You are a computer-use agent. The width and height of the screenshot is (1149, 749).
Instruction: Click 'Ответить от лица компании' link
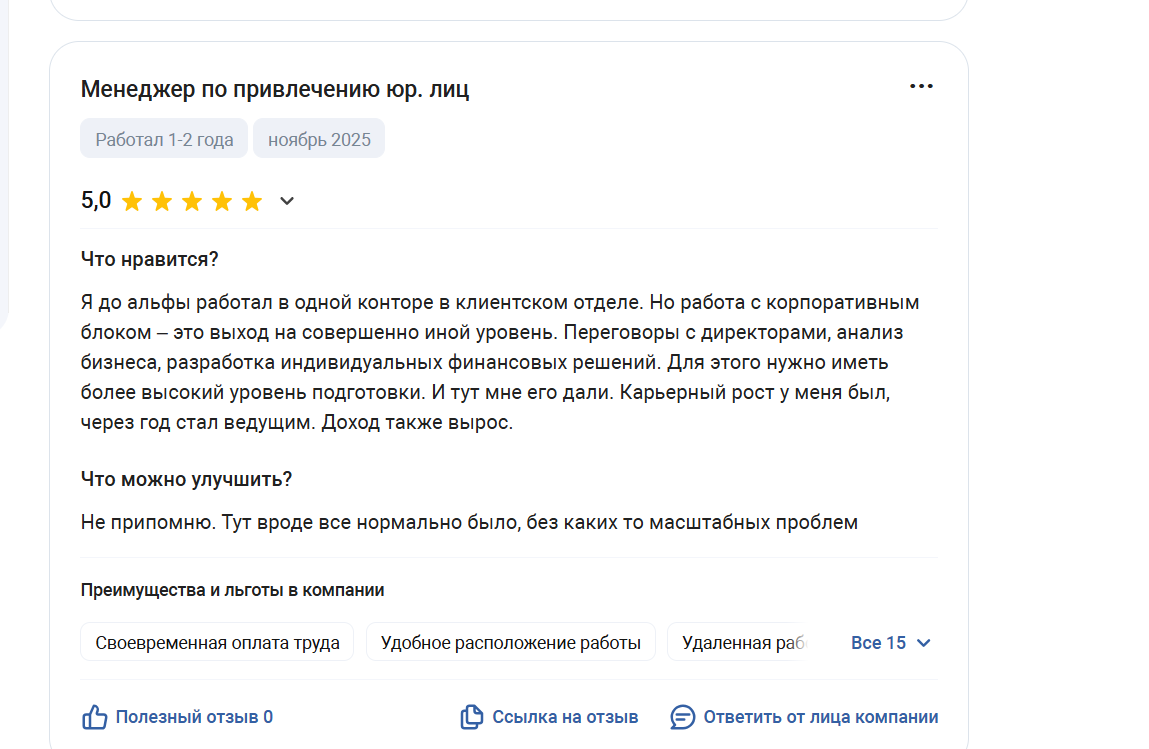point(820,717)
